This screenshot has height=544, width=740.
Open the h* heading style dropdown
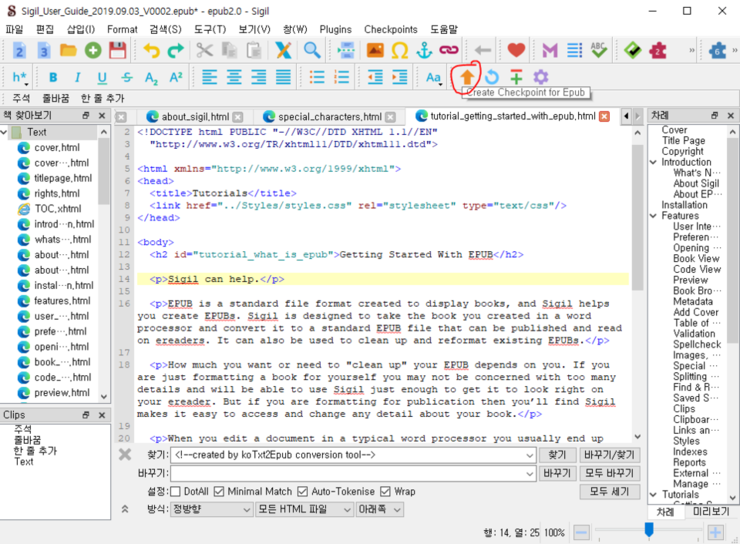20,77
